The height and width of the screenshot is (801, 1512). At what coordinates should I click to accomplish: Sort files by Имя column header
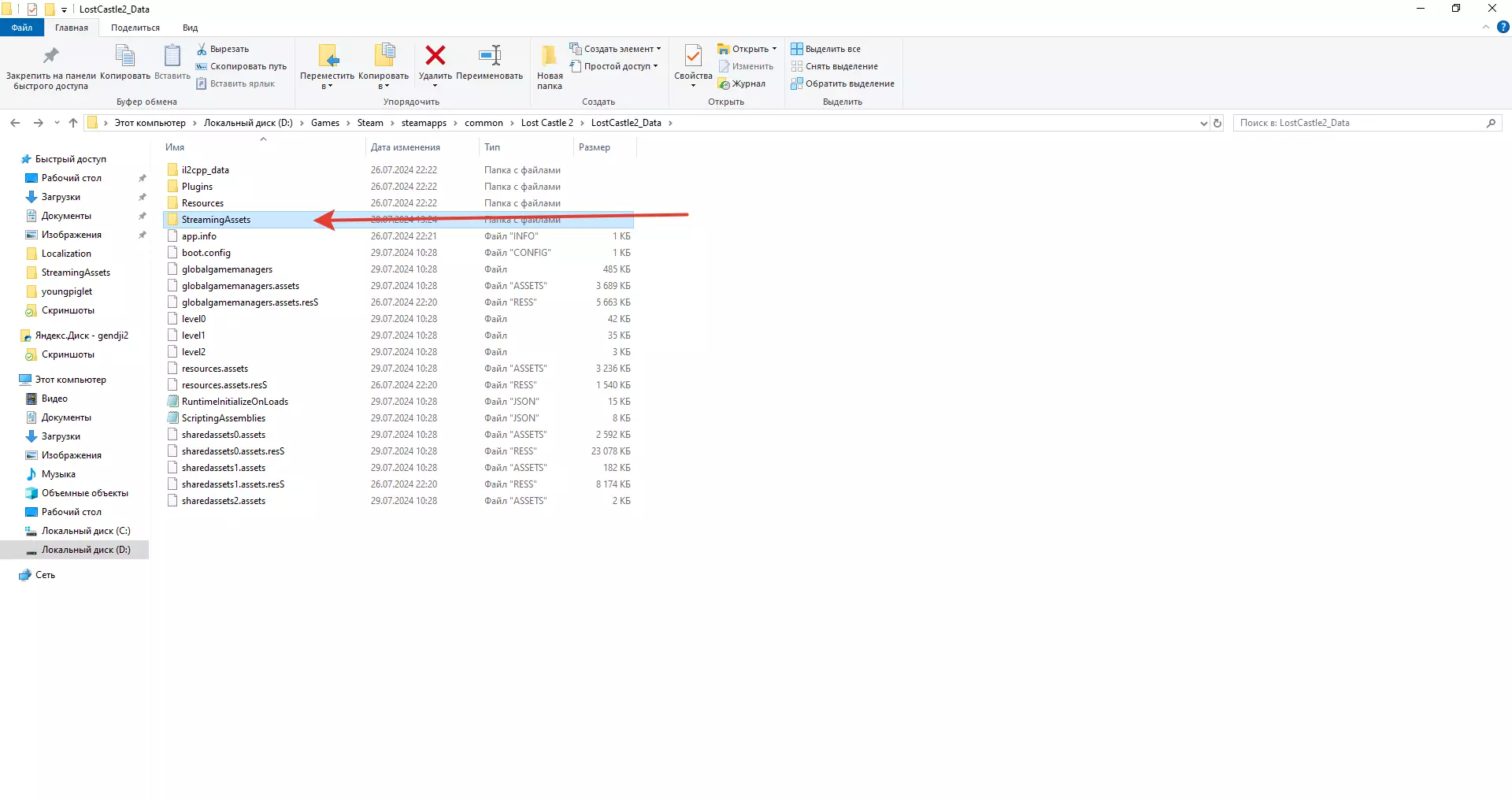[175, 147]
